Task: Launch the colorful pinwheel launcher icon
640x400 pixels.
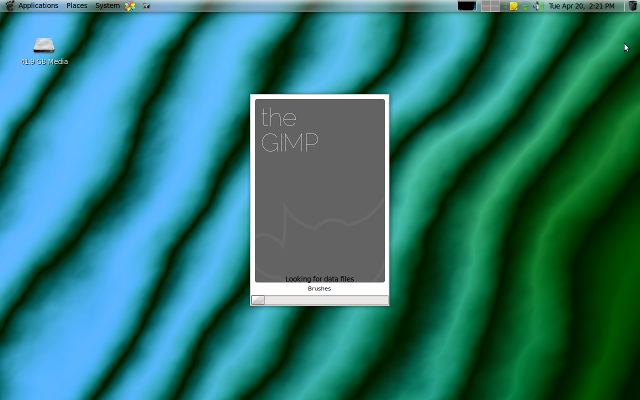Action: tap(130, 6)
